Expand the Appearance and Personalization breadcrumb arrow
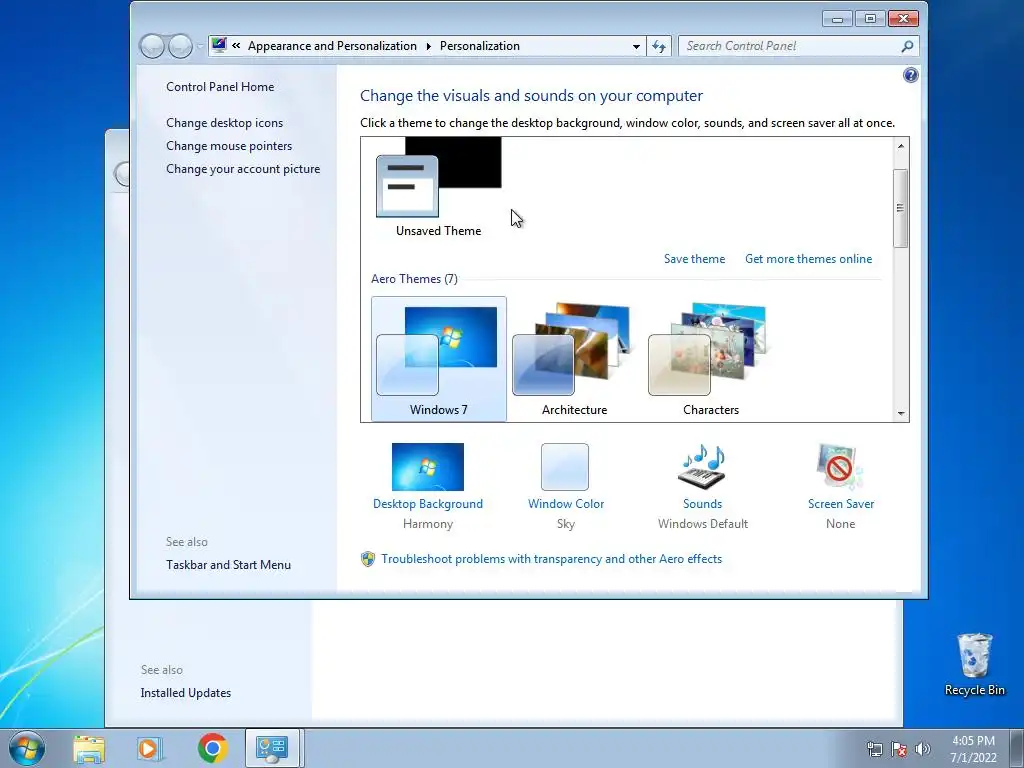1024x768 pixels. [428, 46]
